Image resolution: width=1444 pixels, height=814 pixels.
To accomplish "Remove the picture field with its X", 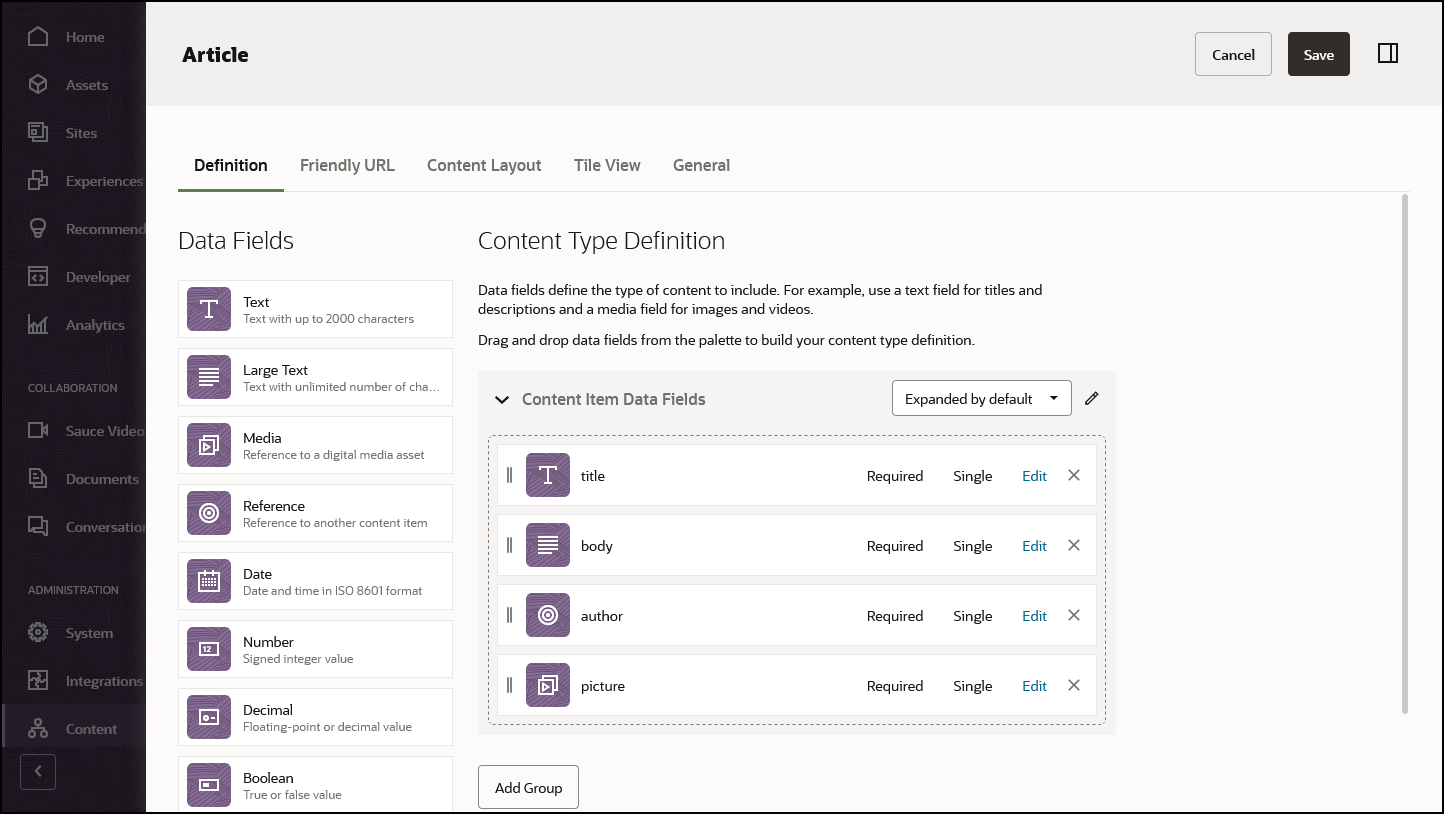I will tap(1073, 685).
